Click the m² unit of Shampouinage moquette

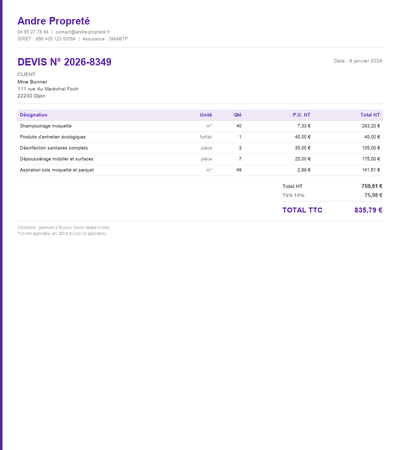209,126
